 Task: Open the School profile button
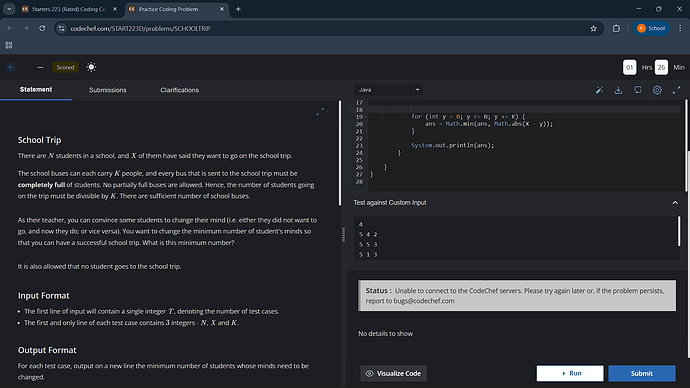click(651, 28)
